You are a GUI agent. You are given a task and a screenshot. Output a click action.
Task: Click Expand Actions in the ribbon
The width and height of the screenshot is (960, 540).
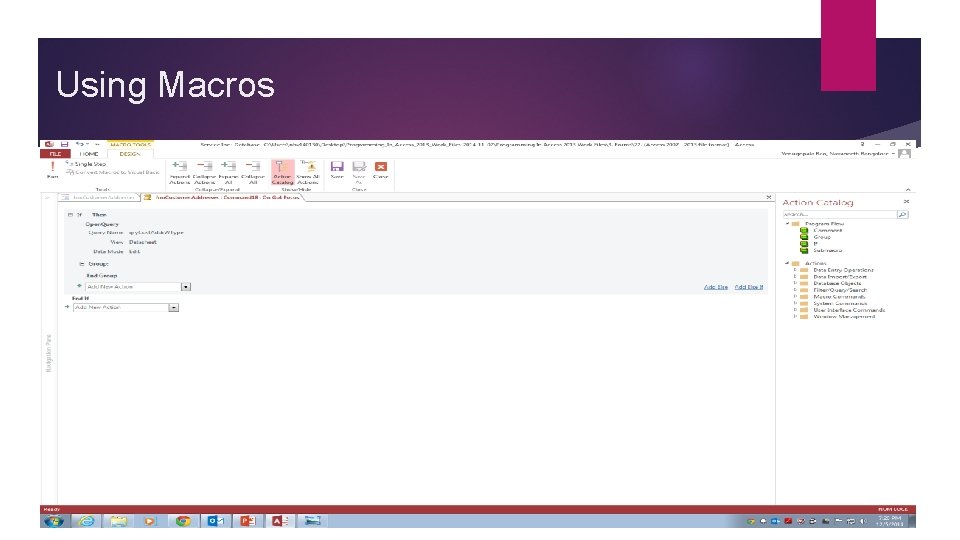coord(179,173)
